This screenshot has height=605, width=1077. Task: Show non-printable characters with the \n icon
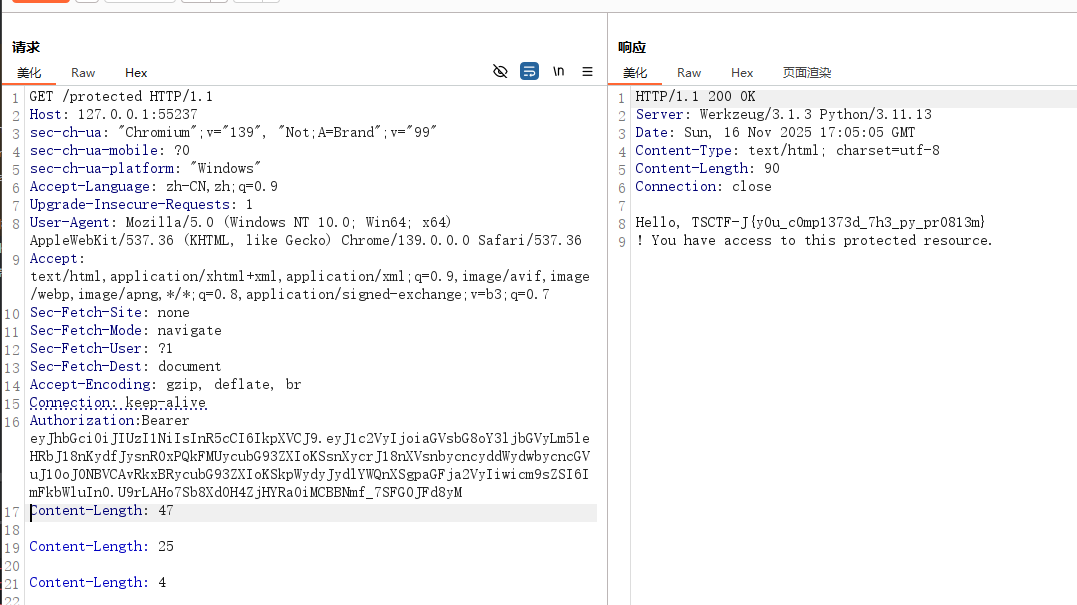(559, 71)
